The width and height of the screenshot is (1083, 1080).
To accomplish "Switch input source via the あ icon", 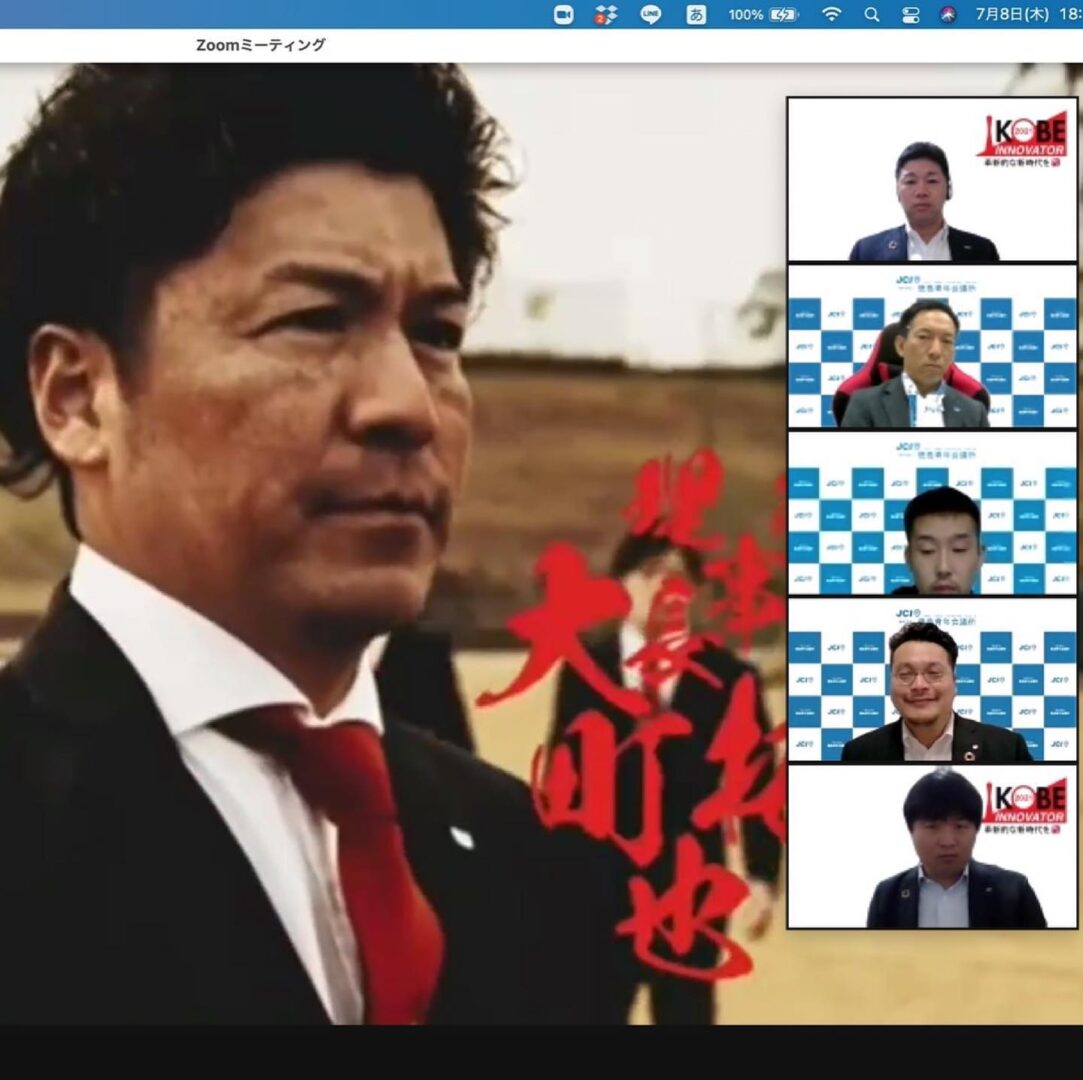I will click(x=696, y=14).
